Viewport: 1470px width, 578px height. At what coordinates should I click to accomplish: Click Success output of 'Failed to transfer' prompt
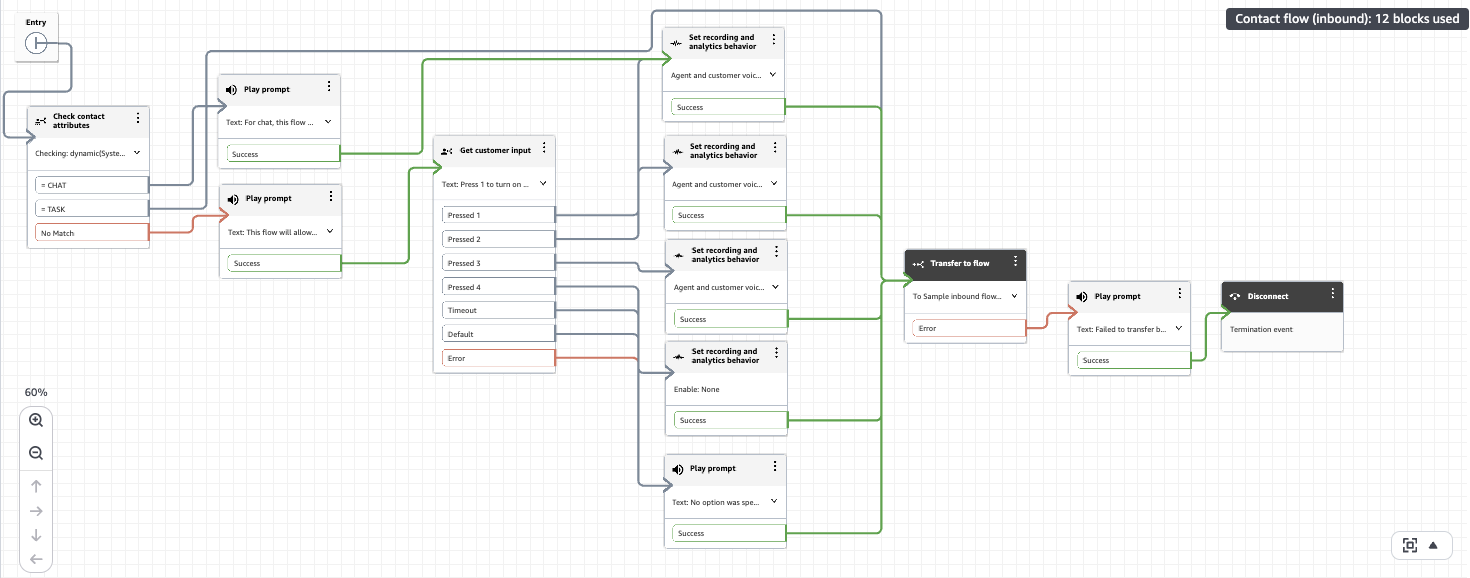1134,360
